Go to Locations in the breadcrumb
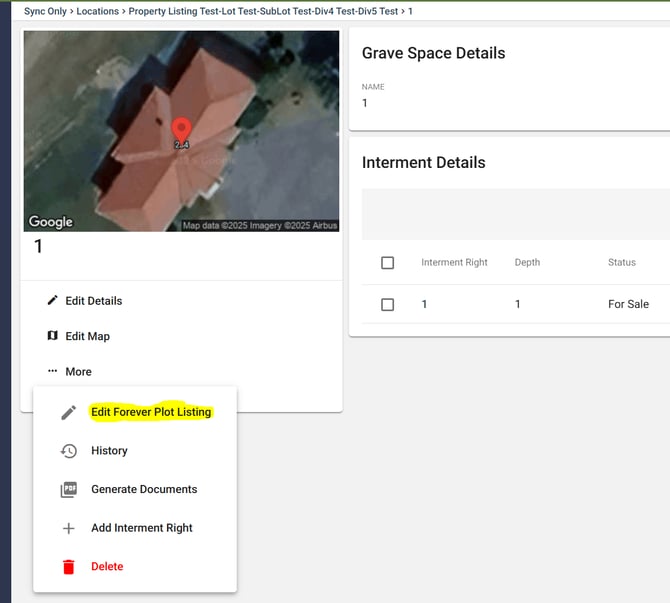 point(98,11)
